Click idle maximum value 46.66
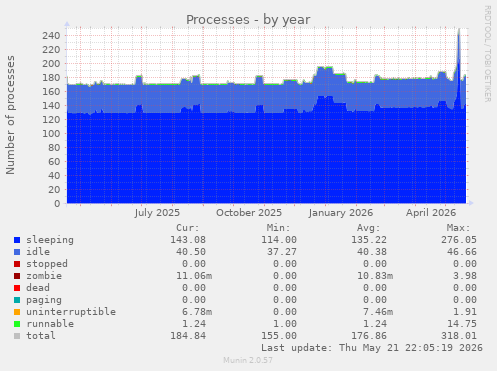 tap(462, 252)
